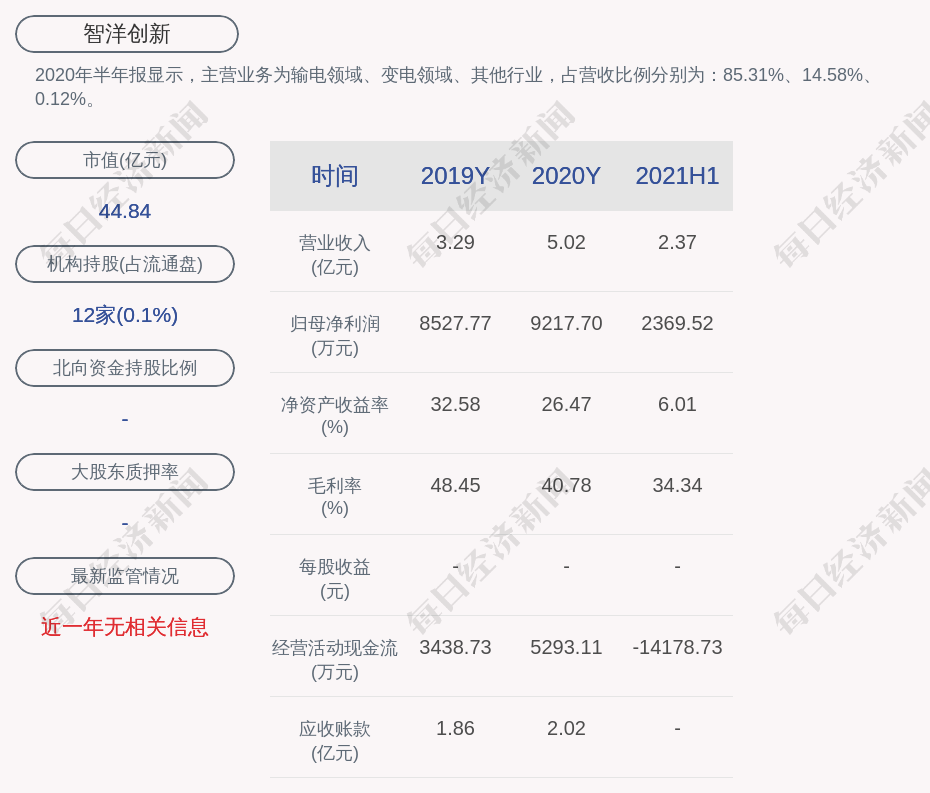Click the -14178.73 cash flow cell
Screen dimensions: 930x793
pos(677,647)
